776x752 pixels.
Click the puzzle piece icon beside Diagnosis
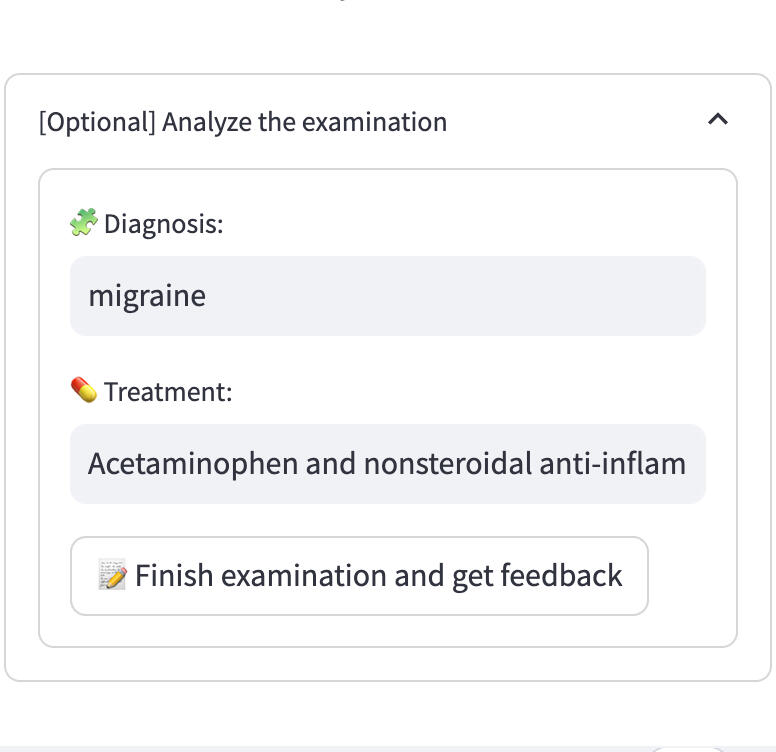click(83, 222)
